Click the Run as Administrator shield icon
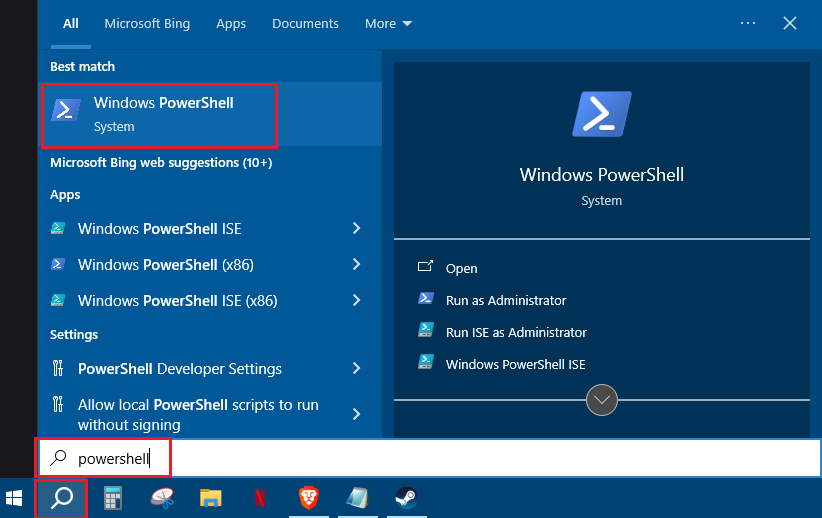The height and width of the screenshot is (518, 822). [x=425, y=298]
